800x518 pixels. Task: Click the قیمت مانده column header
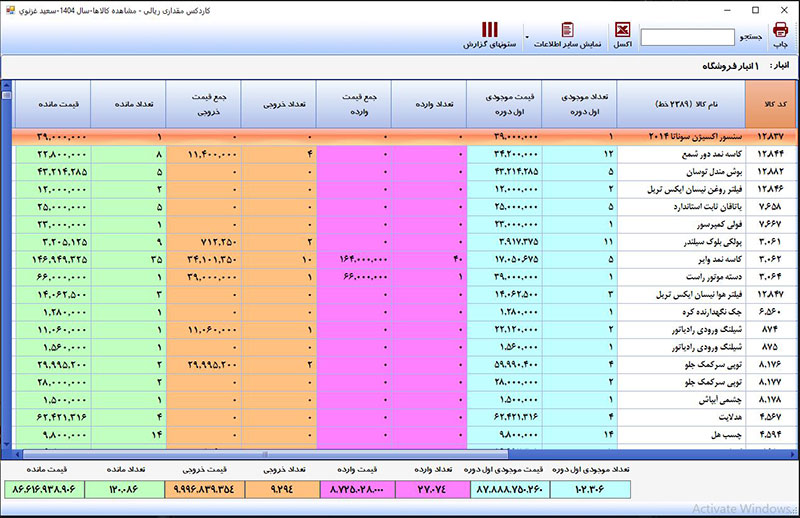53,104
